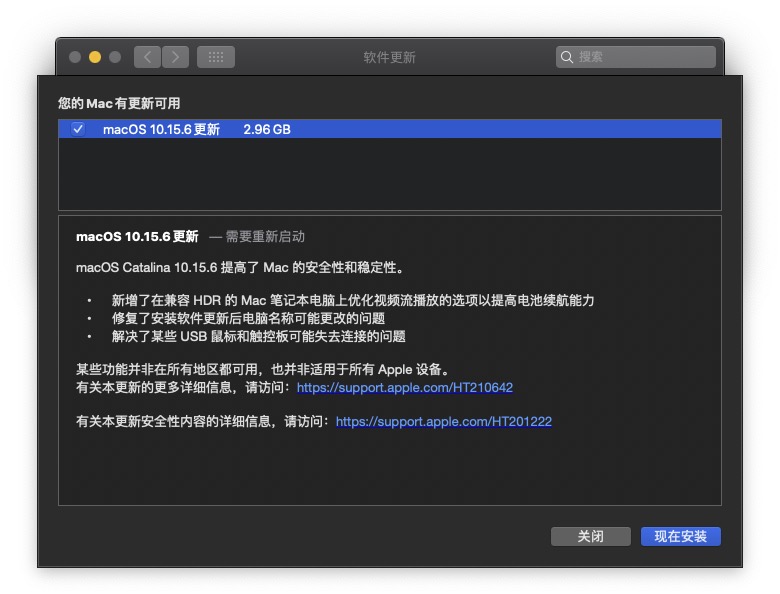Click the bold macOS 10.15.6 更新 details heading

click(x=137, y=237)
